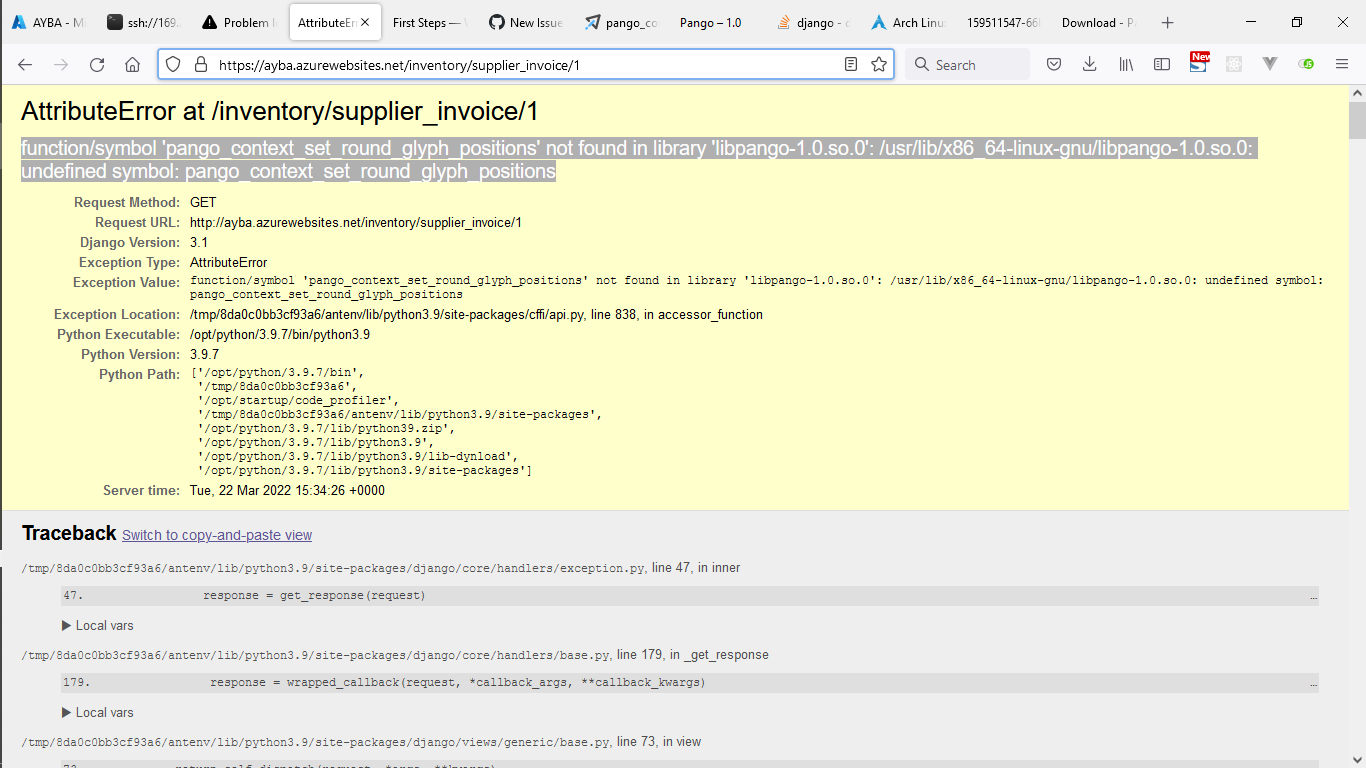Switch to the Pango – 1.0 tab
The height and width of the screenshot is (768, 1366).
click(x=710, y=20)
